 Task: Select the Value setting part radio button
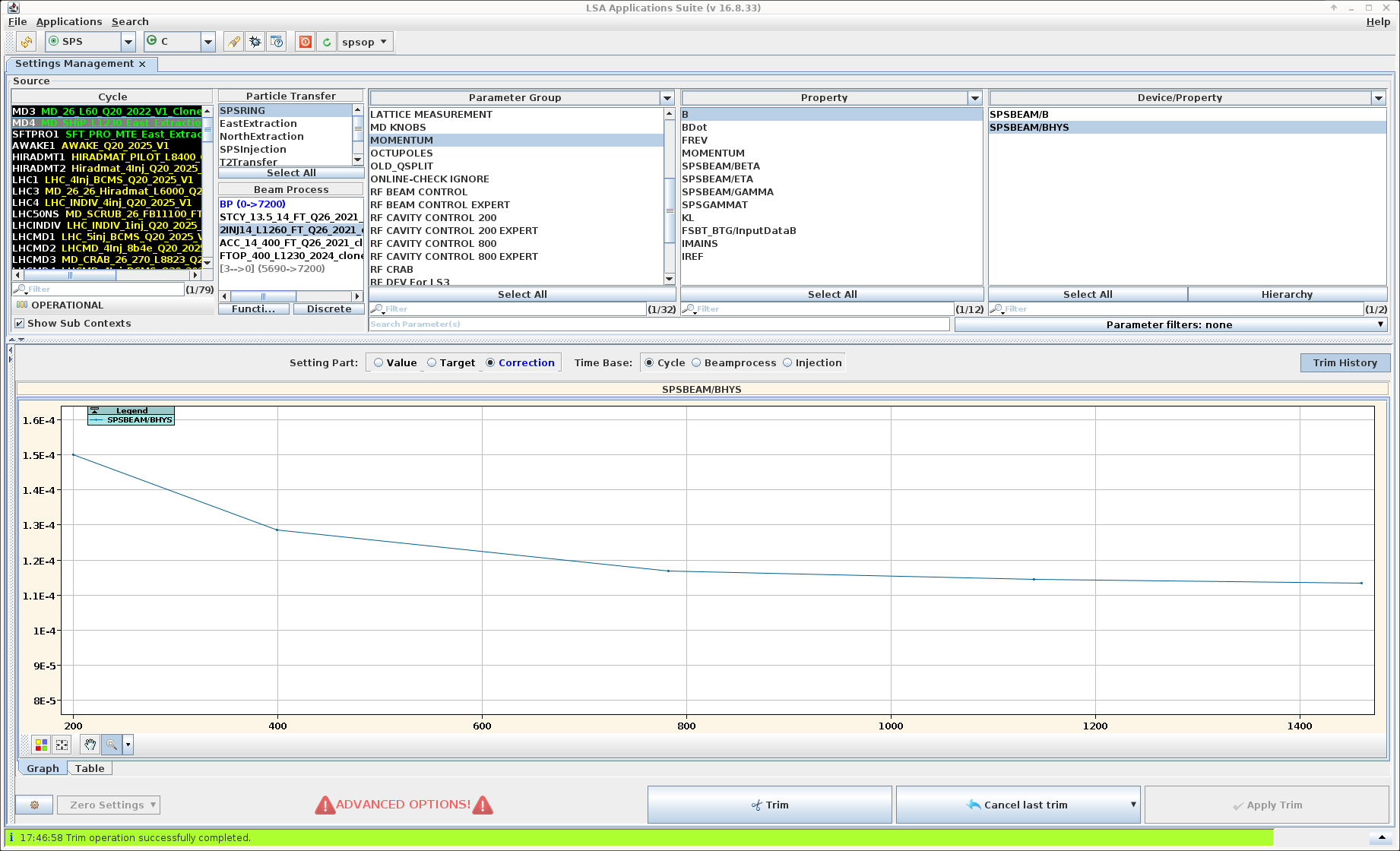[x=379, y=363]
